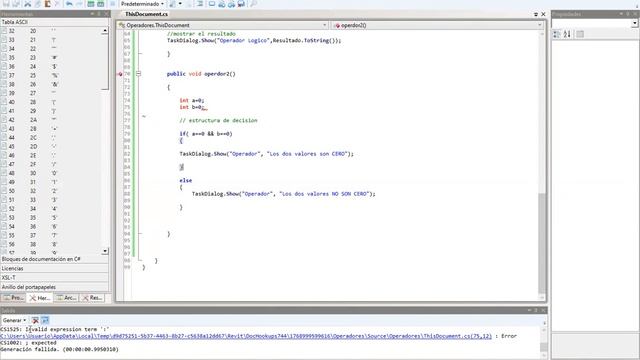Click the 'if( a==0 && b==0)' line
The height and width of the screenshot is (360, 640).
click(206, 133)
